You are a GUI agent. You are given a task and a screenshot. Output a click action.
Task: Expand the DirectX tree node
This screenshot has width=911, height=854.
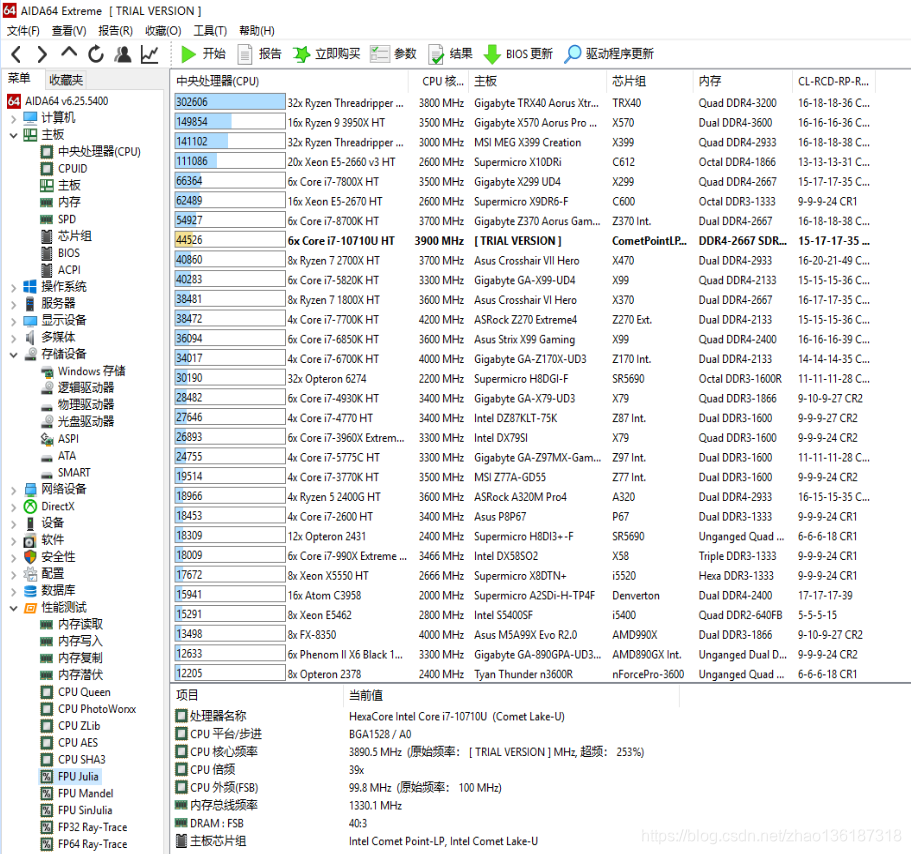point(13,507)
